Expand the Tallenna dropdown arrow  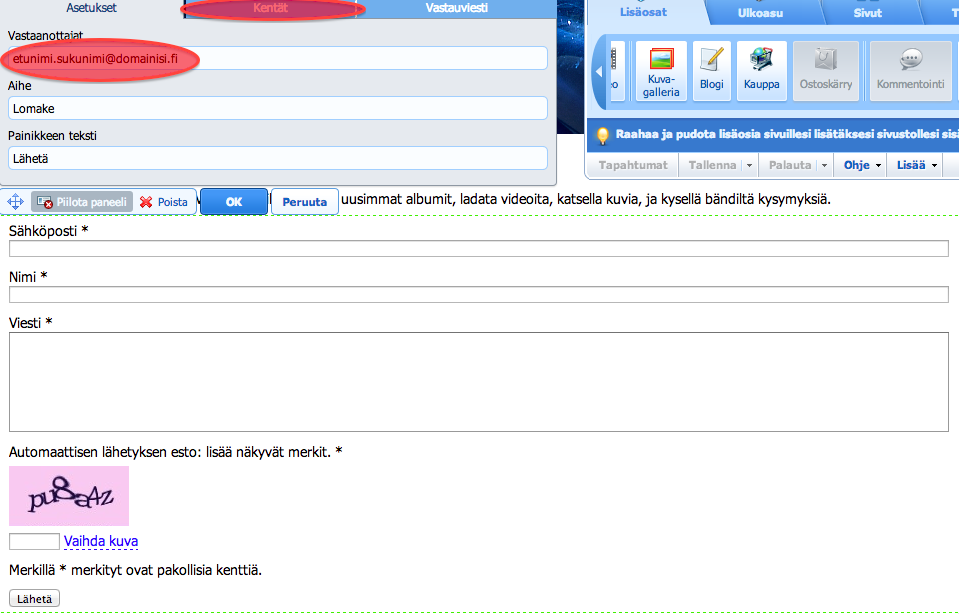(746, 165)
